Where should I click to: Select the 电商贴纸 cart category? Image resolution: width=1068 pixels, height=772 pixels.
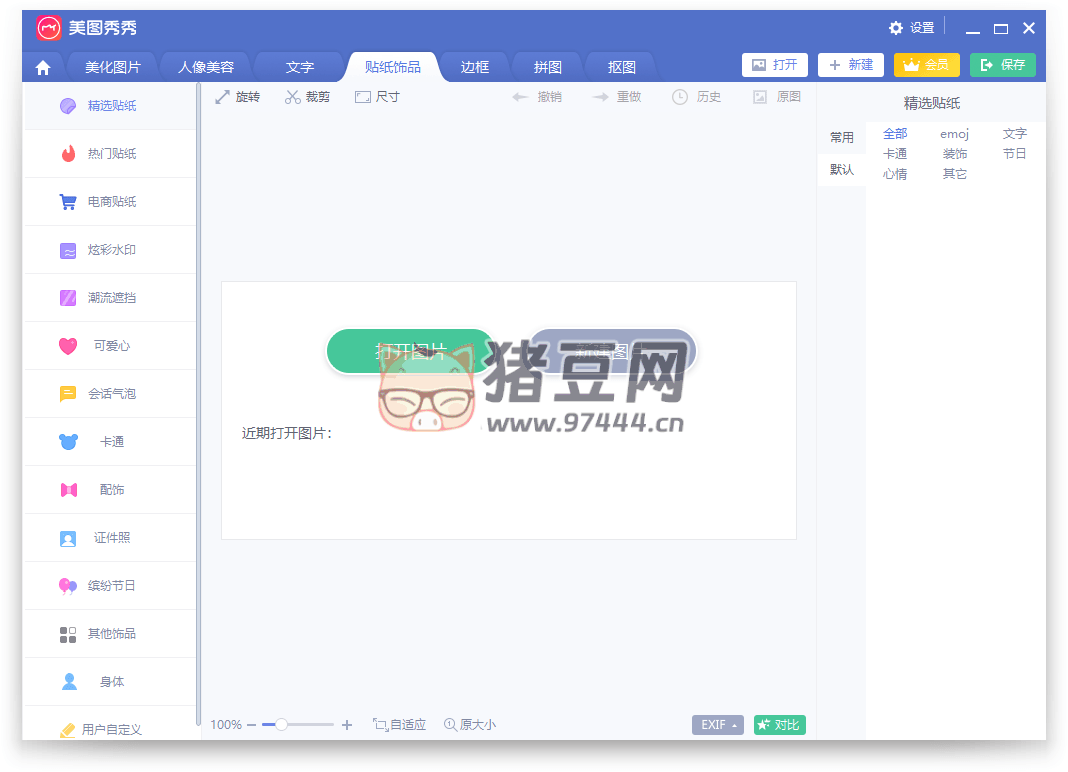click(x=110, y=202)
